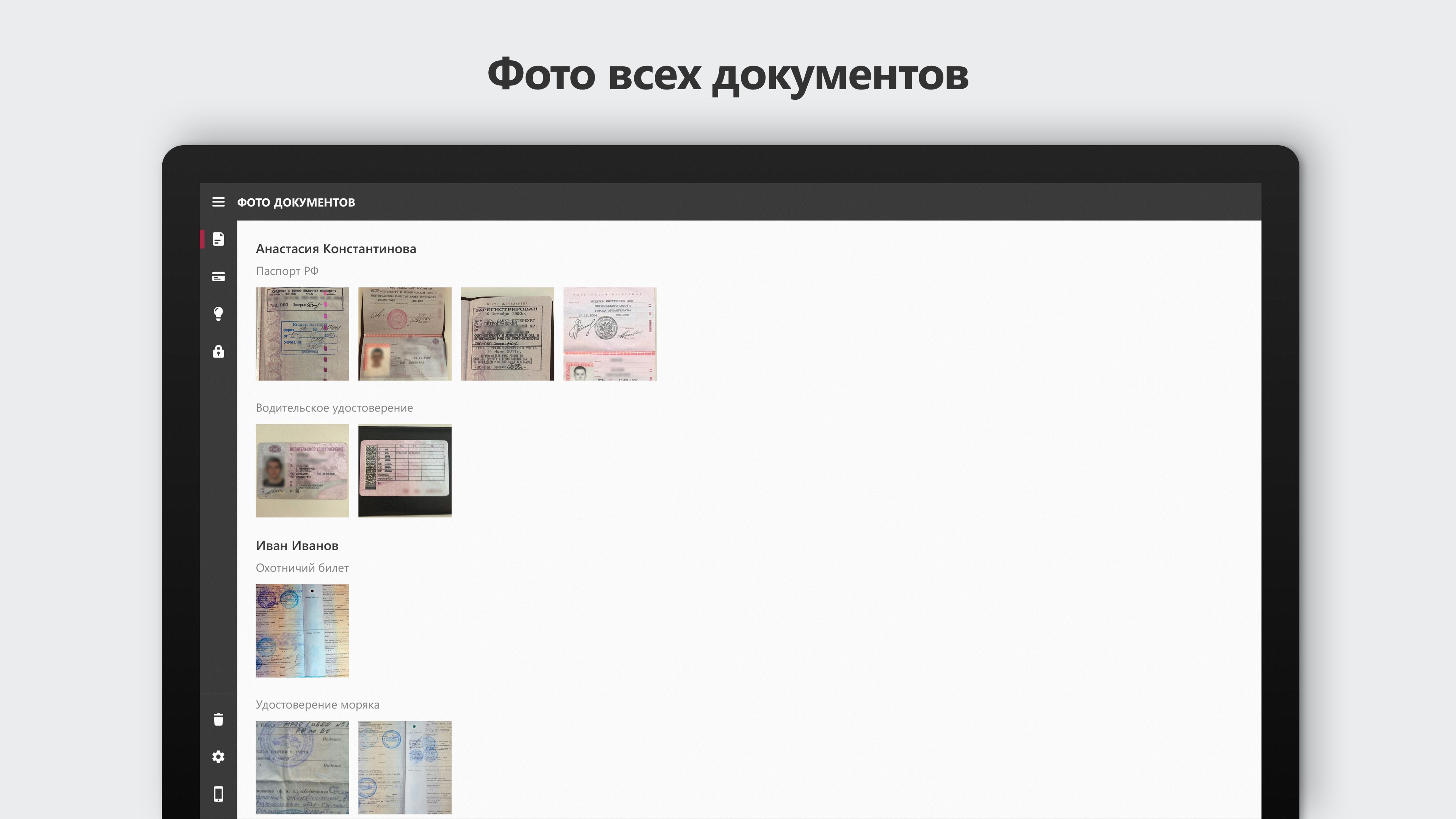Open first Паспорт РФ photo thumbnail
The width and height of the screenshot is (1456, 819).
point(303,334)
